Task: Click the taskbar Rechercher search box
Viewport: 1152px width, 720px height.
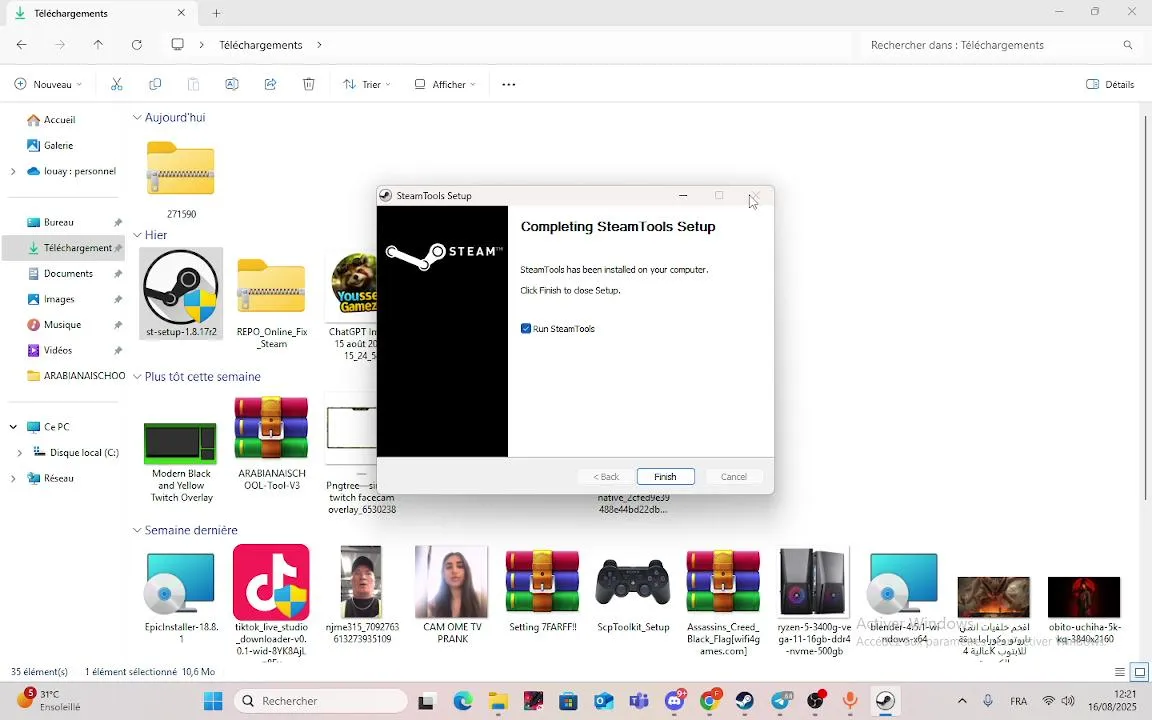Action: pyautogui.click(x=320, y=701)
